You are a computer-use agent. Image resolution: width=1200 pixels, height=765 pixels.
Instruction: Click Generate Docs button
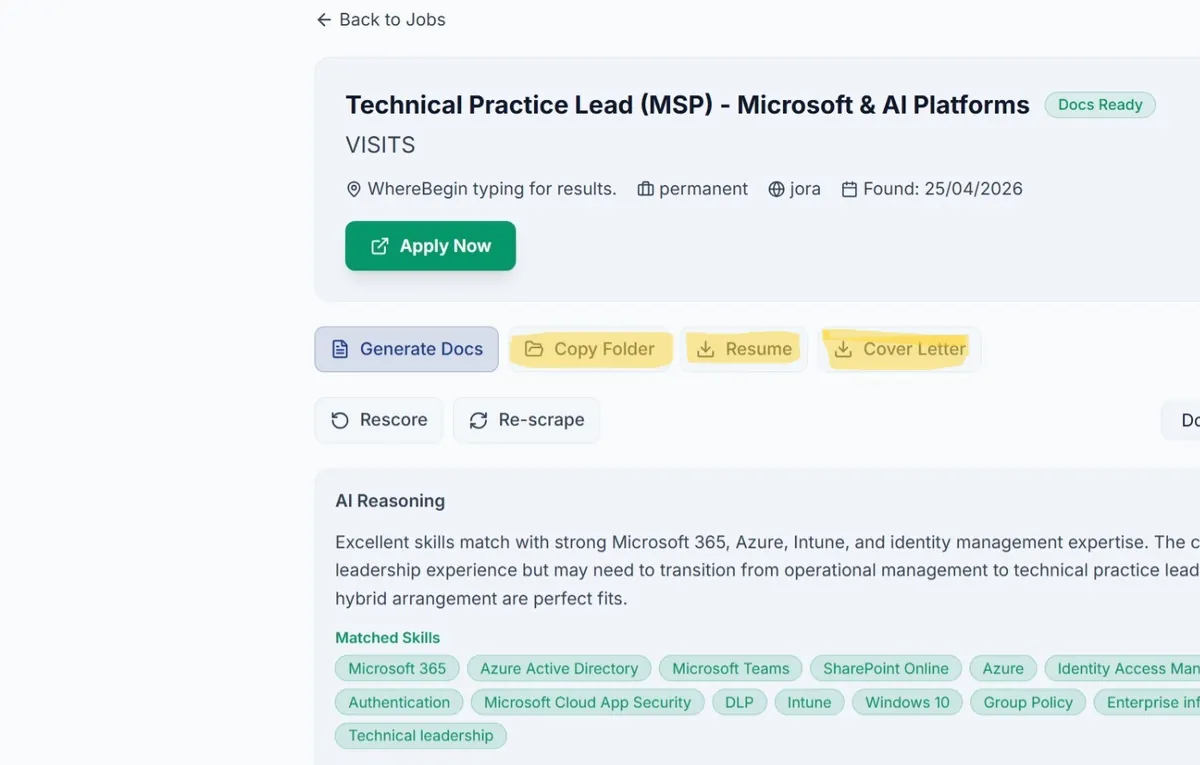(406, 349)
